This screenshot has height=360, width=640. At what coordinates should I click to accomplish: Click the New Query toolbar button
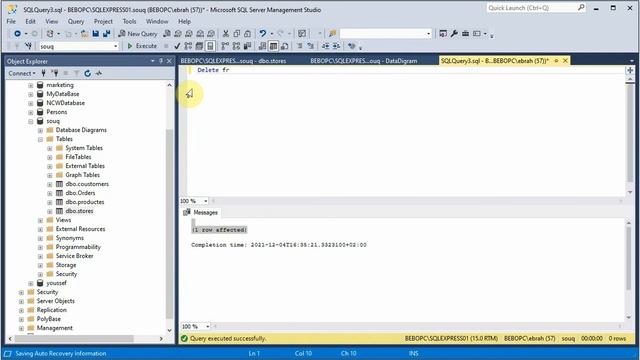[138, 33]
